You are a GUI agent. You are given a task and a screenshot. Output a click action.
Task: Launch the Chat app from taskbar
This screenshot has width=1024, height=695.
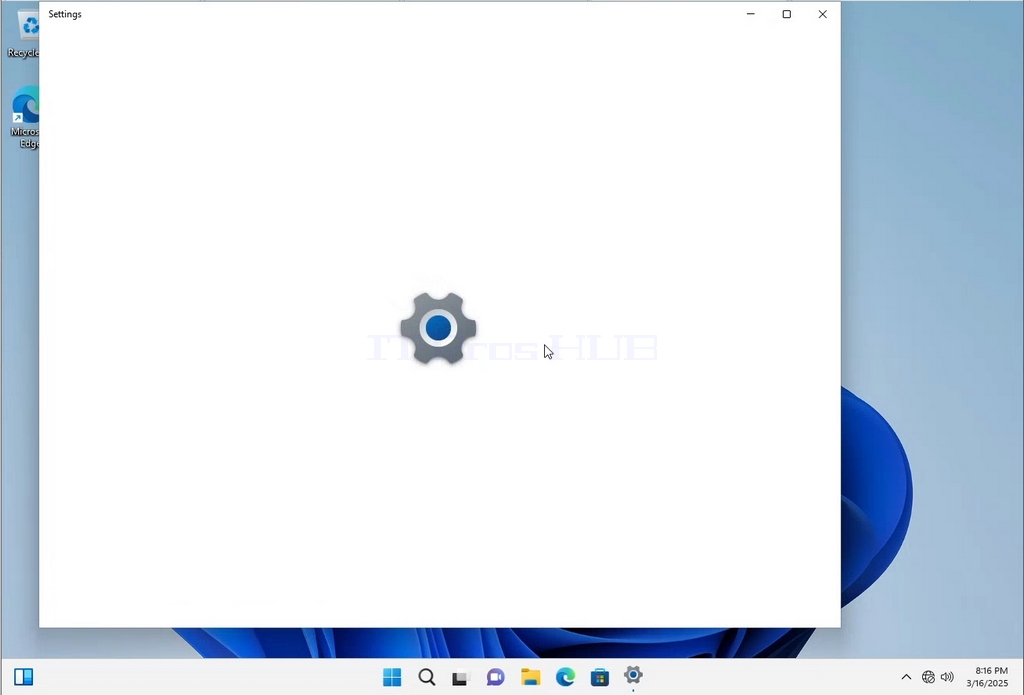496,677
